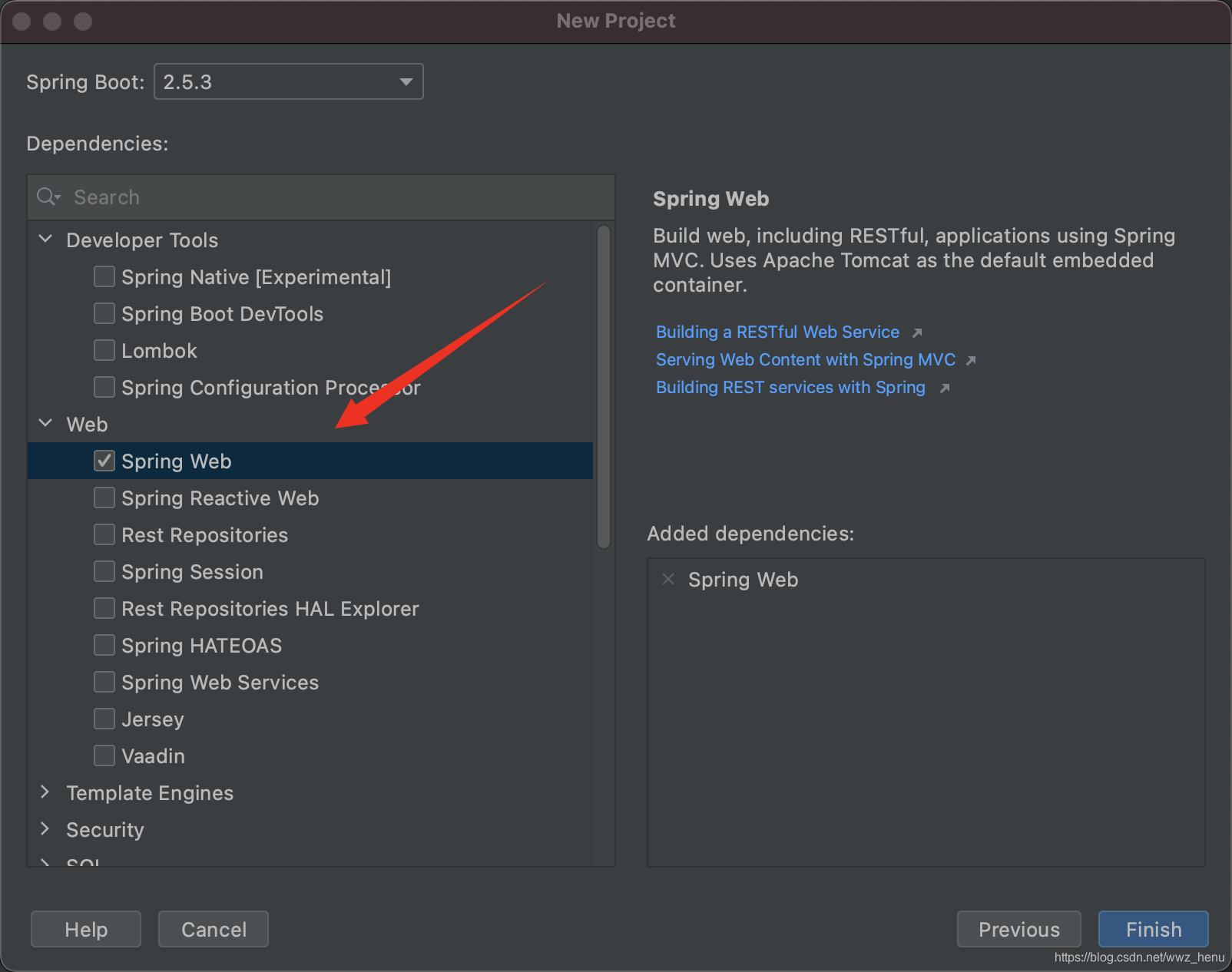1232x972 pixels.
Task: Open external arrow beside Building REST services
Action: (x=945, y=388)
